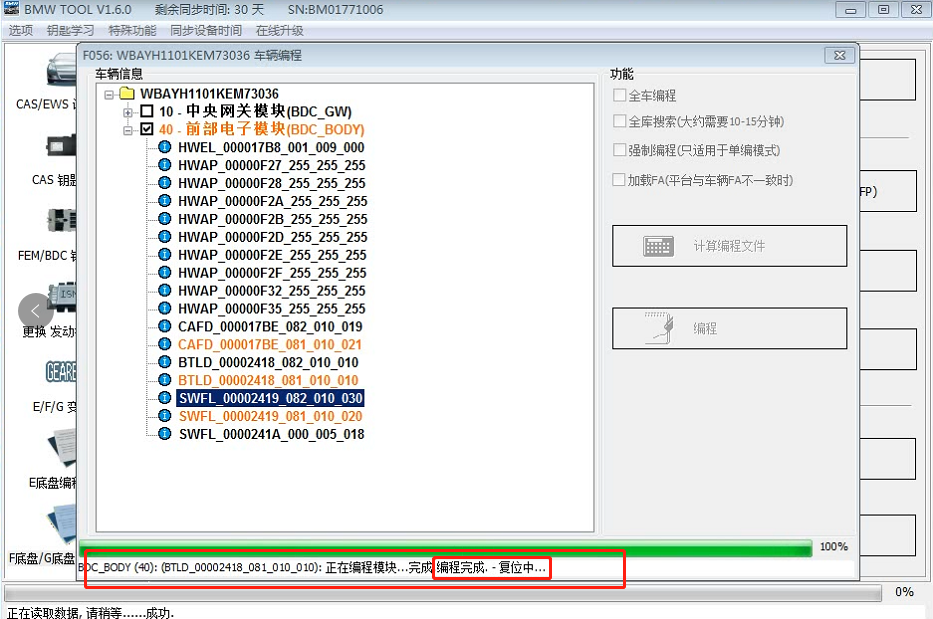
Task: Open the 钥匙学习 menu
Action: coord(70,30)
